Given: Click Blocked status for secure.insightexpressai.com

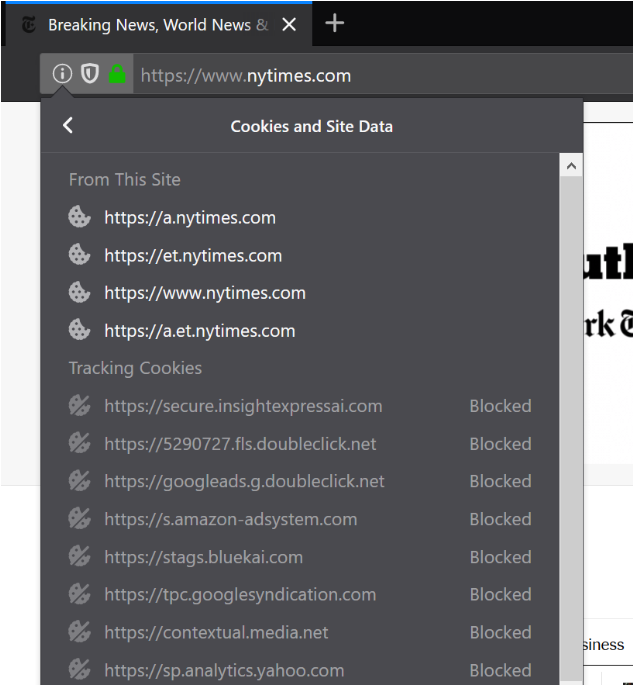Looking at the screenshot, I should click(500, 406).
